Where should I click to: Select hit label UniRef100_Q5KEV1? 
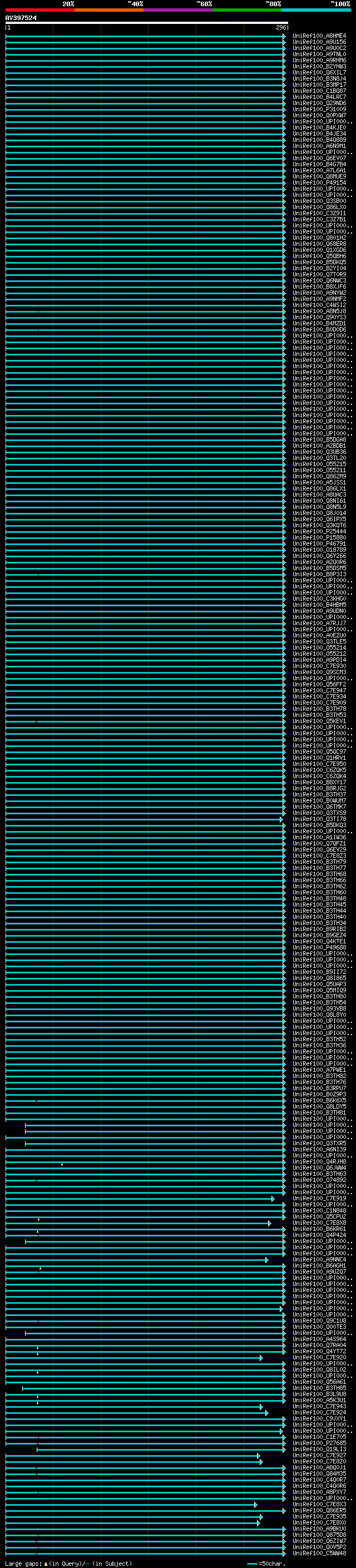[x=319, y=721]
